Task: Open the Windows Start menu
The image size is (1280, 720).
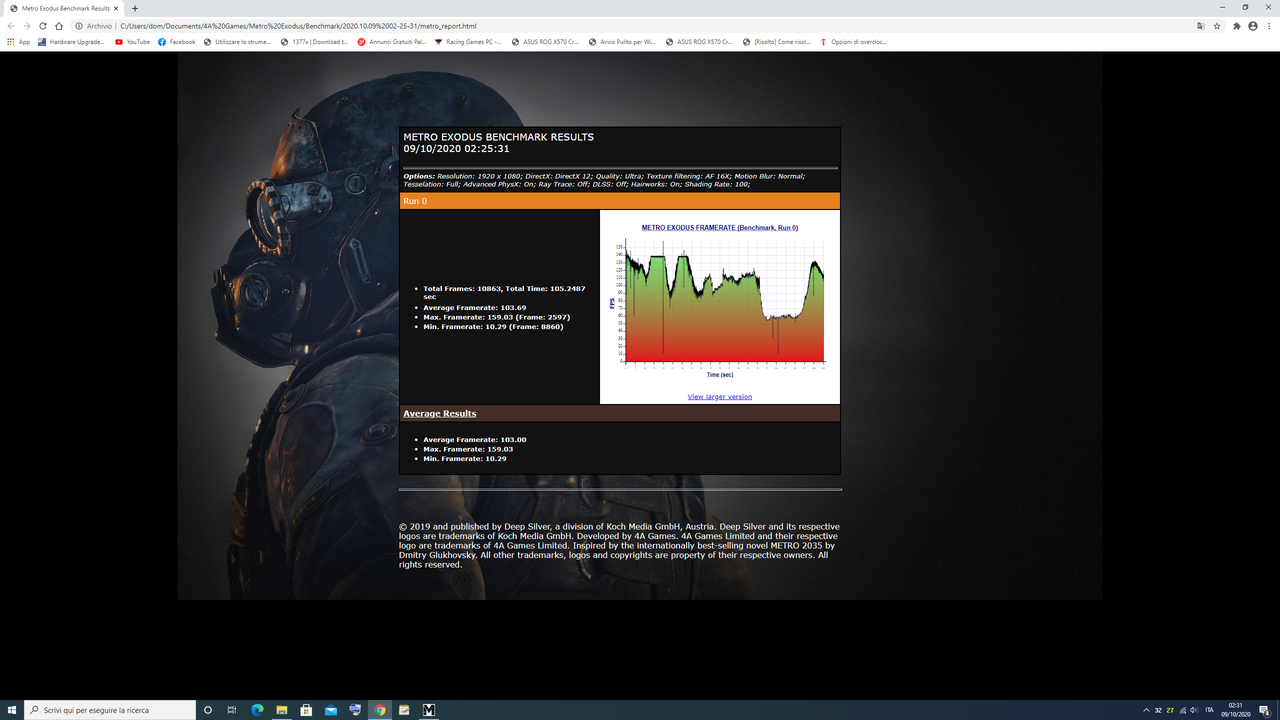Action: tap(10, 710)
